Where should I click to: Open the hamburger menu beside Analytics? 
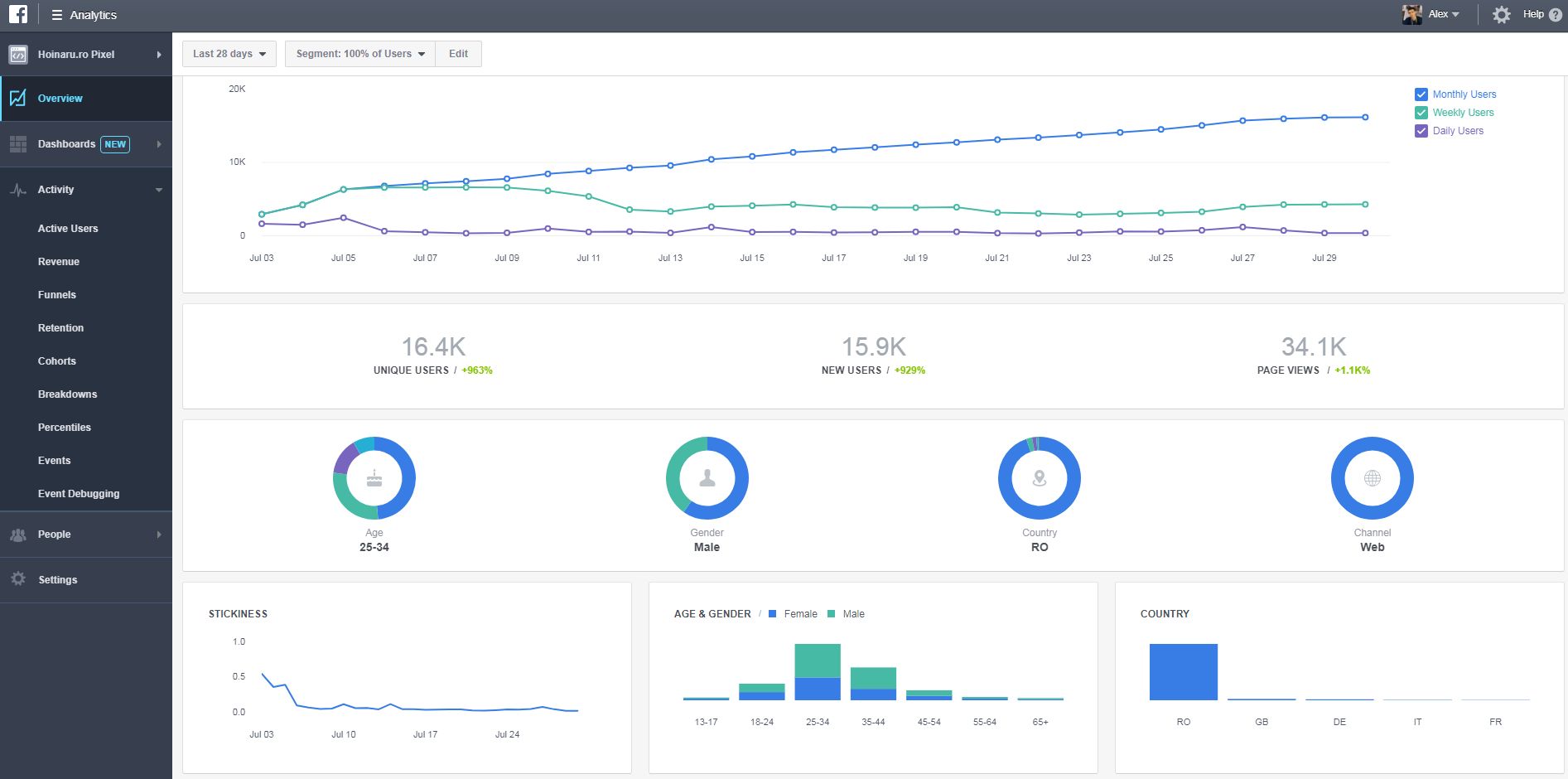pyautogui.click(x=57, y=15)
